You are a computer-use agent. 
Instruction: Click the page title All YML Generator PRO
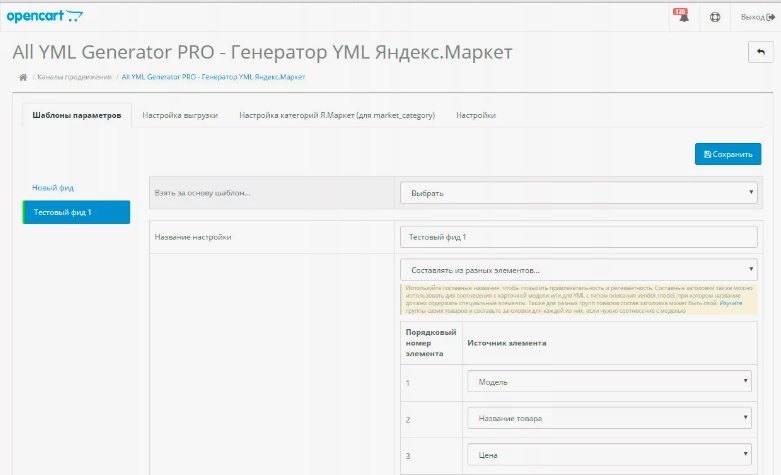coord(262,52)
